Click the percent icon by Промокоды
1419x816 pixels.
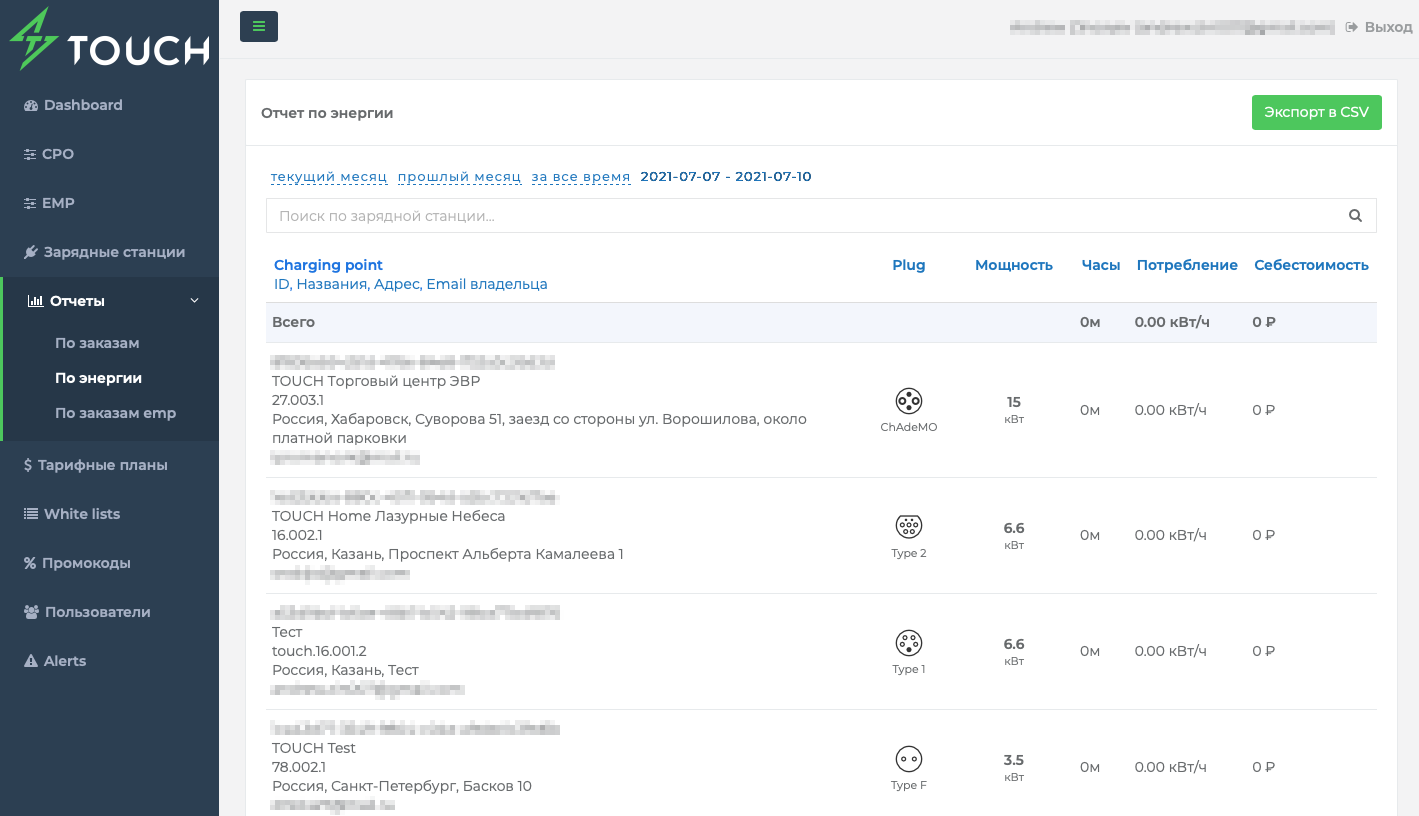coord(30,563)
